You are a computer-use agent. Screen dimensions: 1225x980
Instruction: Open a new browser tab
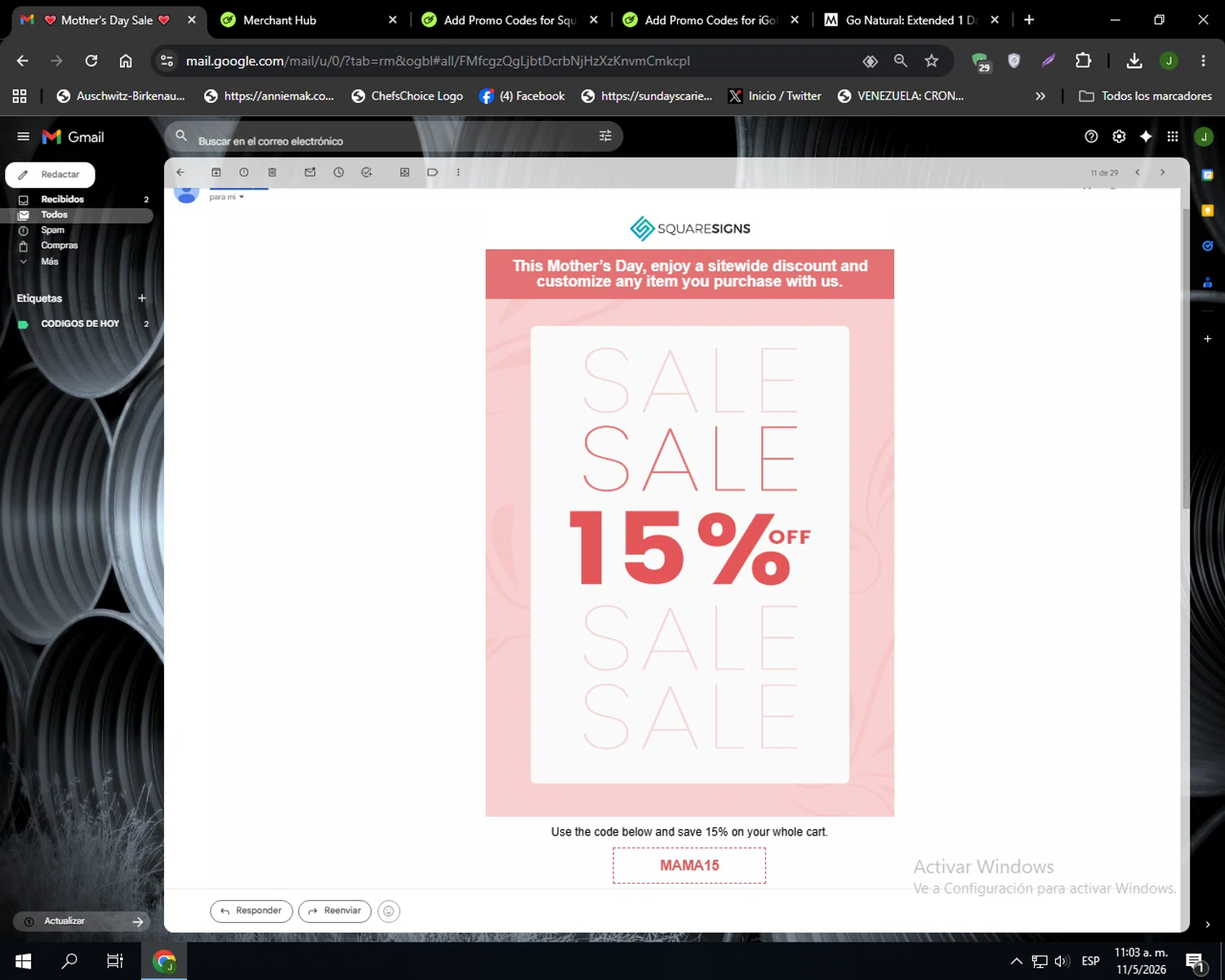tap(1029, 20)
